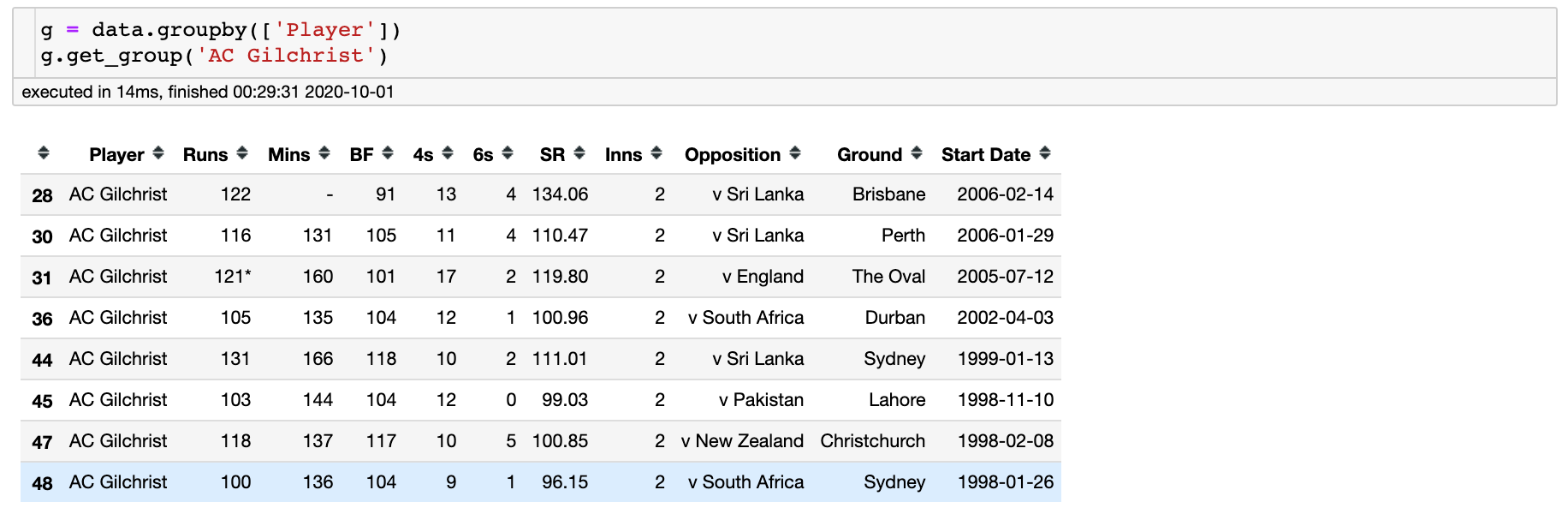1568x514 pixels.
Task: Click the sort icon next to Player column
Action: tap(158, 153)
